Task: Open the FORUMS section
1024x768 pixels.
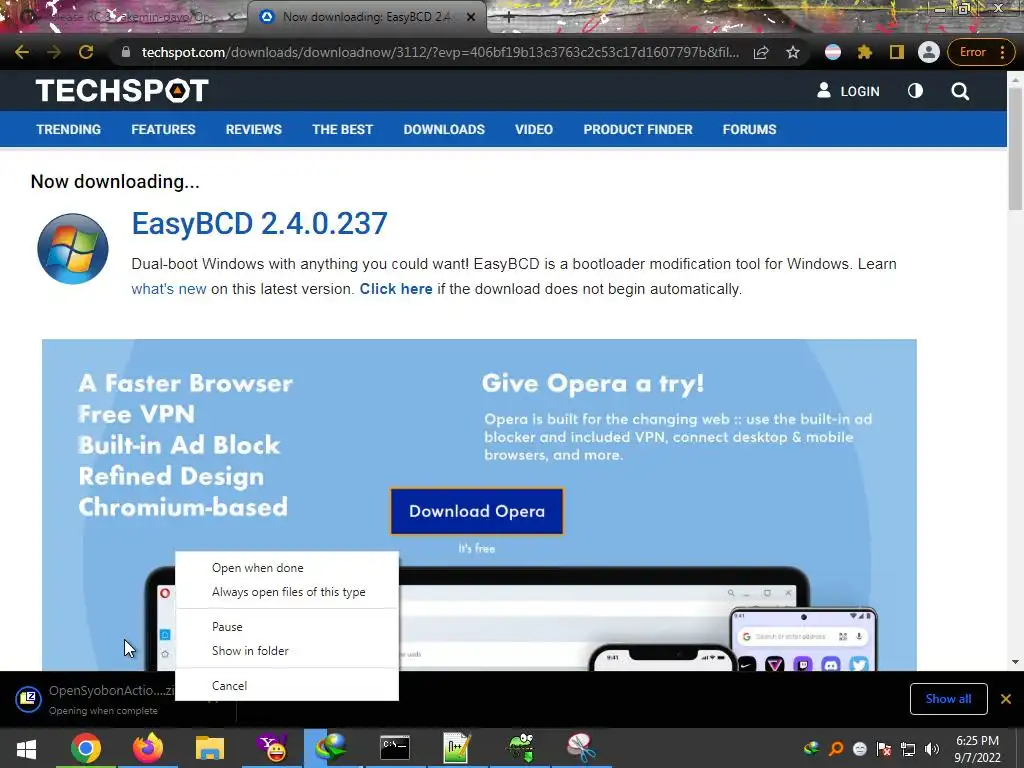Action: click(x=749, y=129)
